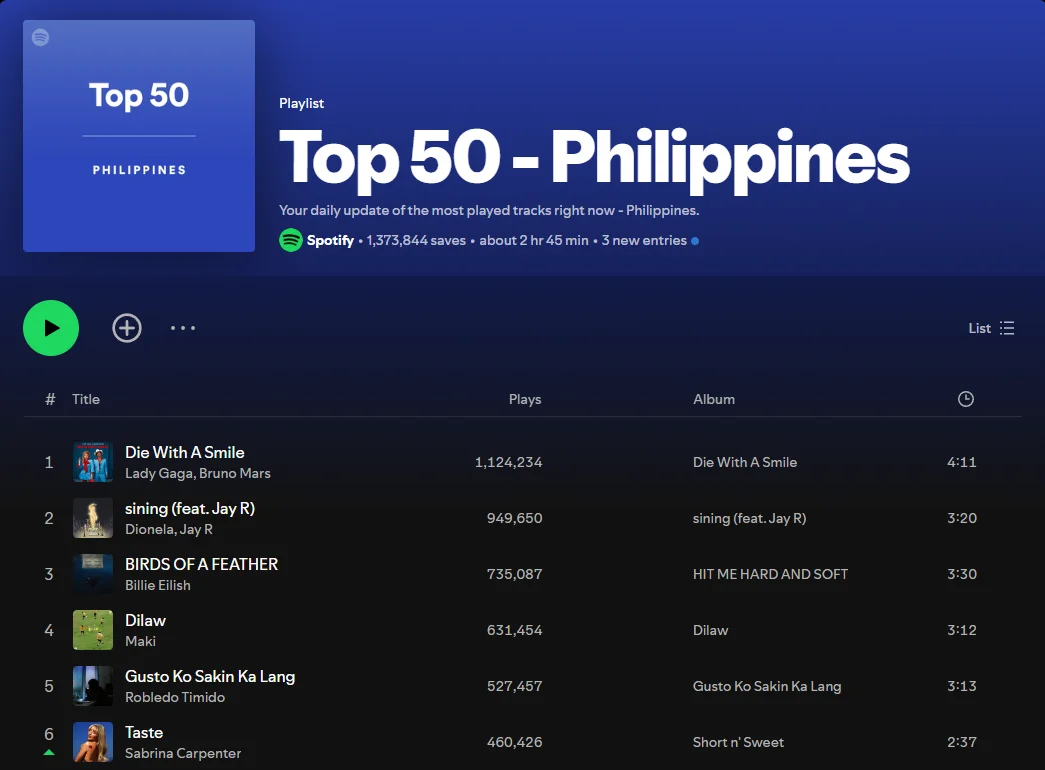Open the song title Gusto Ko Sakin Ka Lang

[x=210, y=676]
